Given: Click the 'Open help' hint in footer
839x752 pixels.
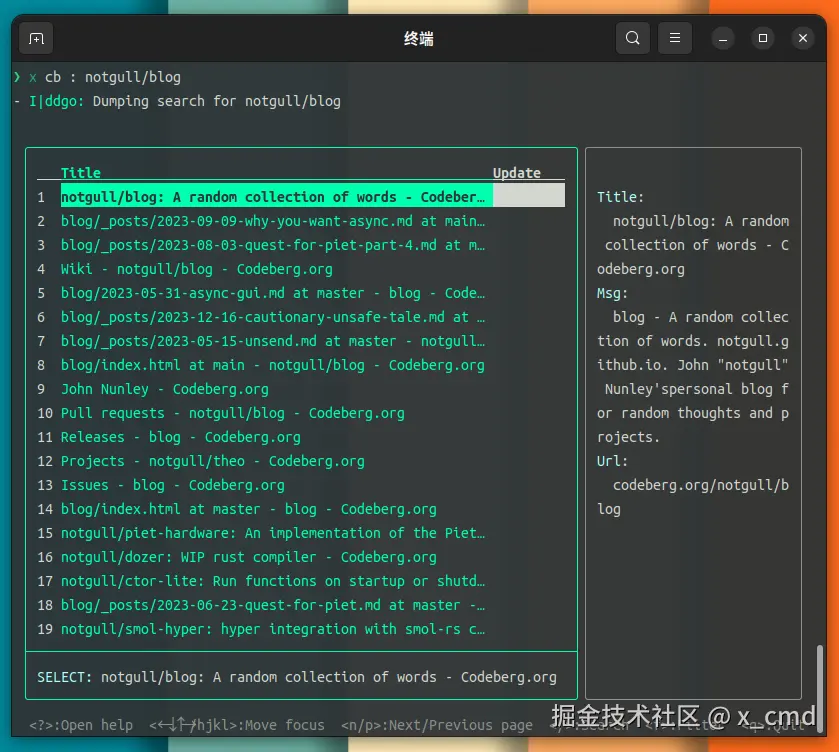Looking at the screenshot, I should coord(81,725).
